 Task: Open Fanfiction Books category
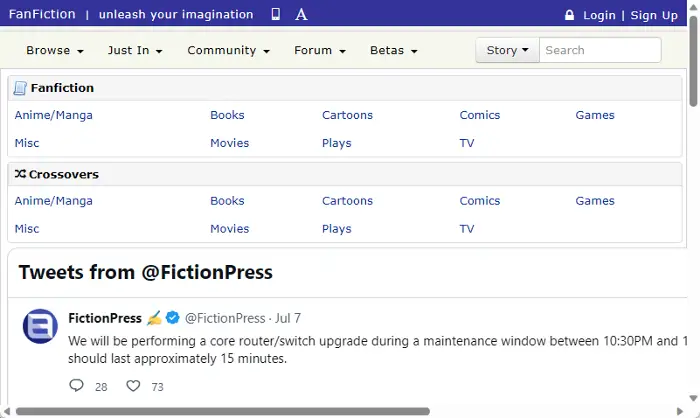click(x=227, y=115)
